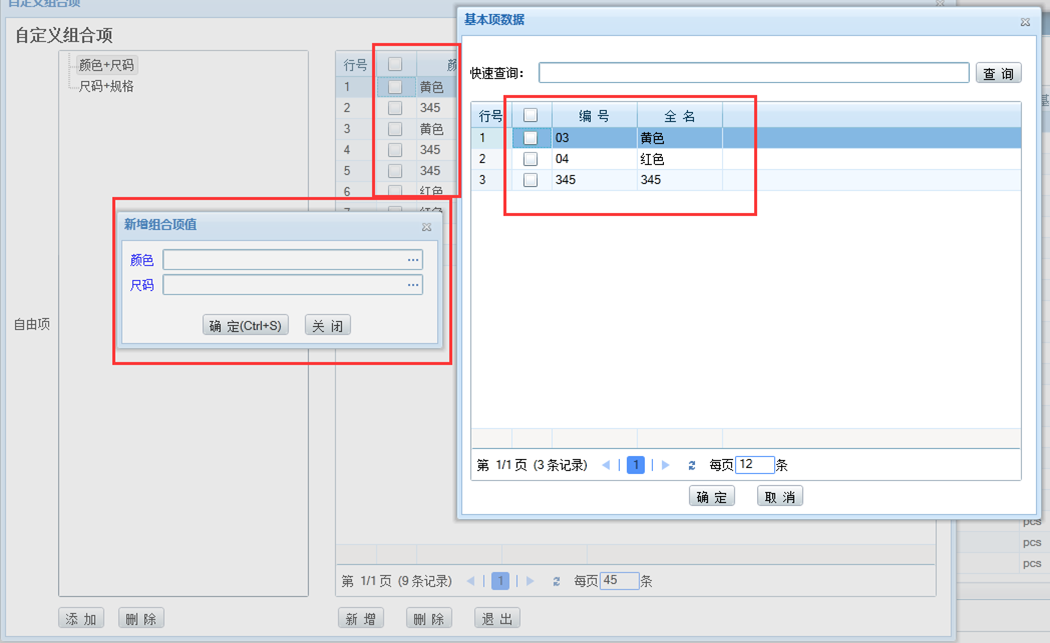
Task: Click 新增 to add a new combination value
Action: point(360,617)
